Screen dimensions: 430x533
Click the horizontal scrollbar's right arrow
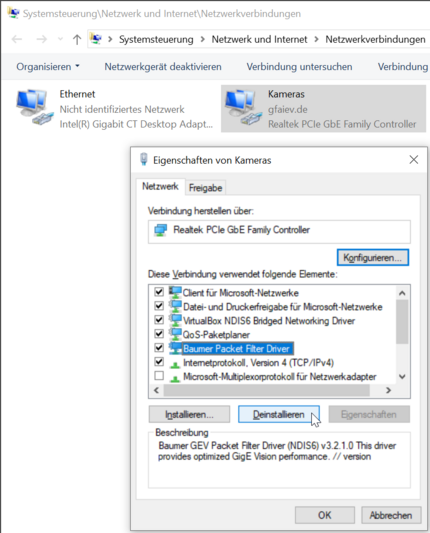[x=389, y=390]
